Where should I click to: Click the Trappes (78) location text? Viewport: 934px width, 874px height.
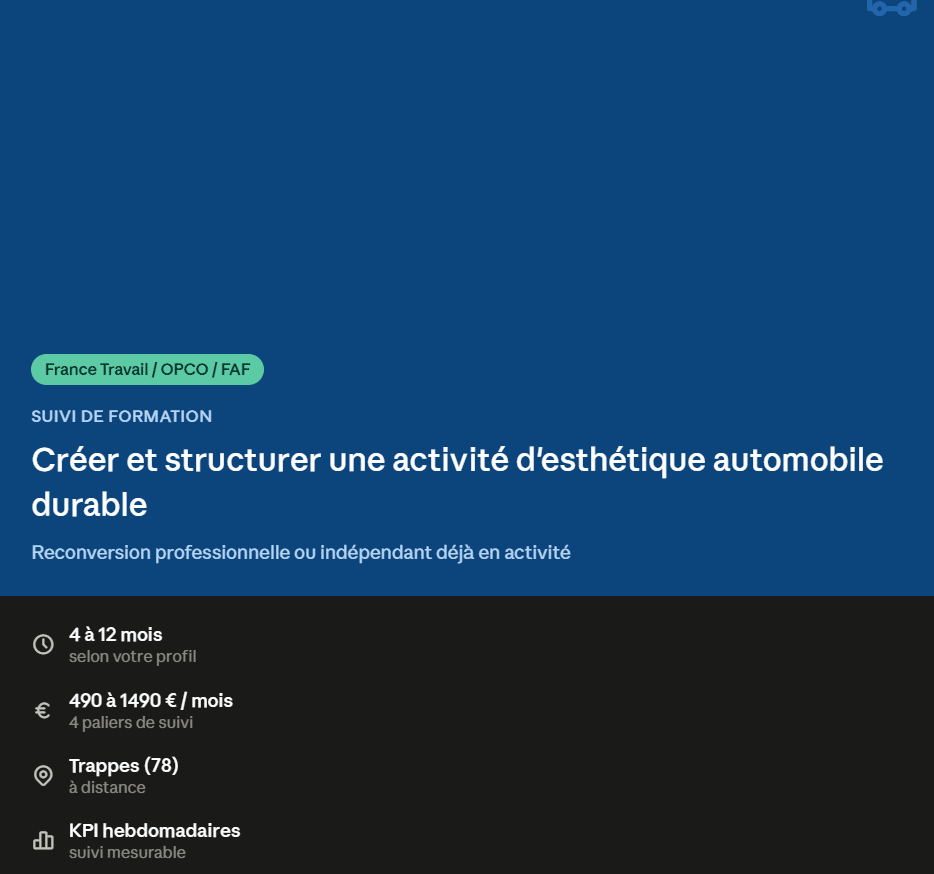(x=123, y=766)
